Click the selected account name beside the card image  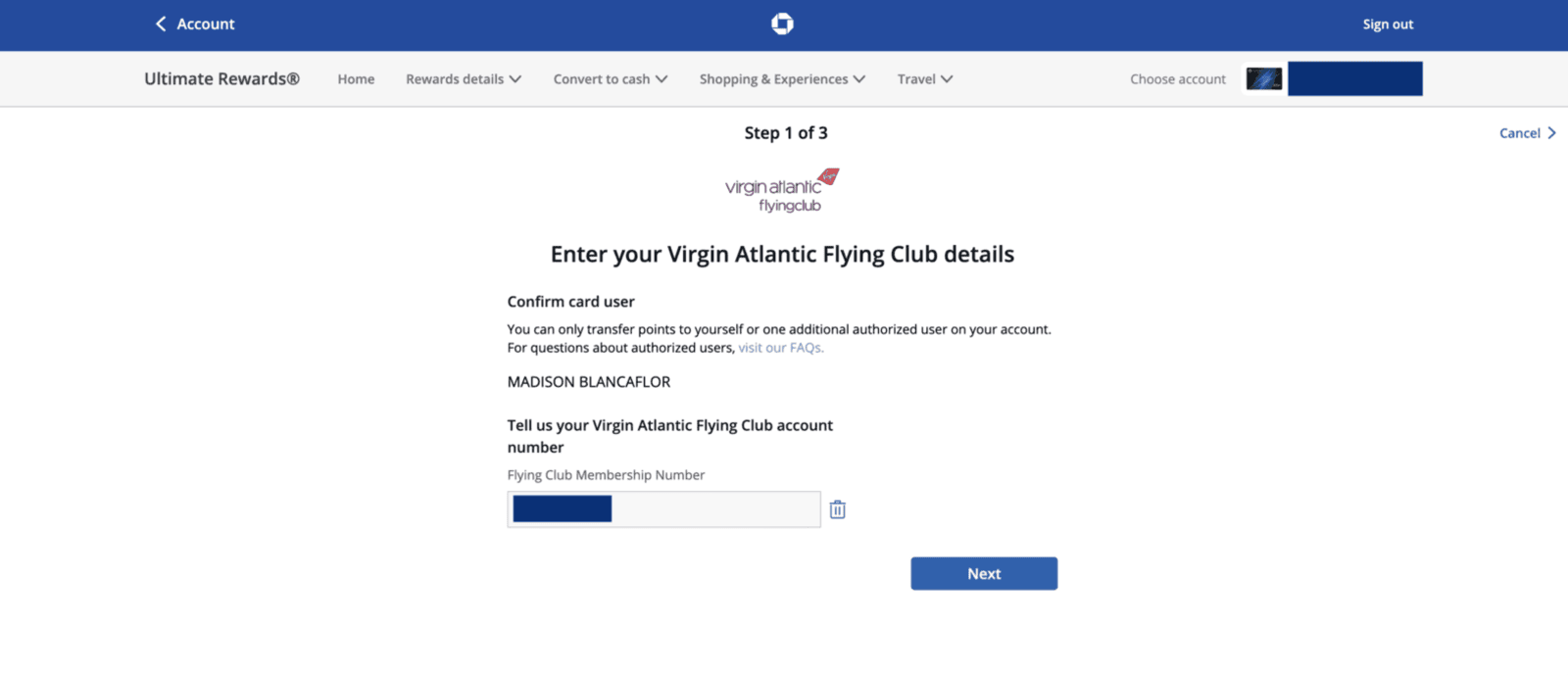point(1353,78)
